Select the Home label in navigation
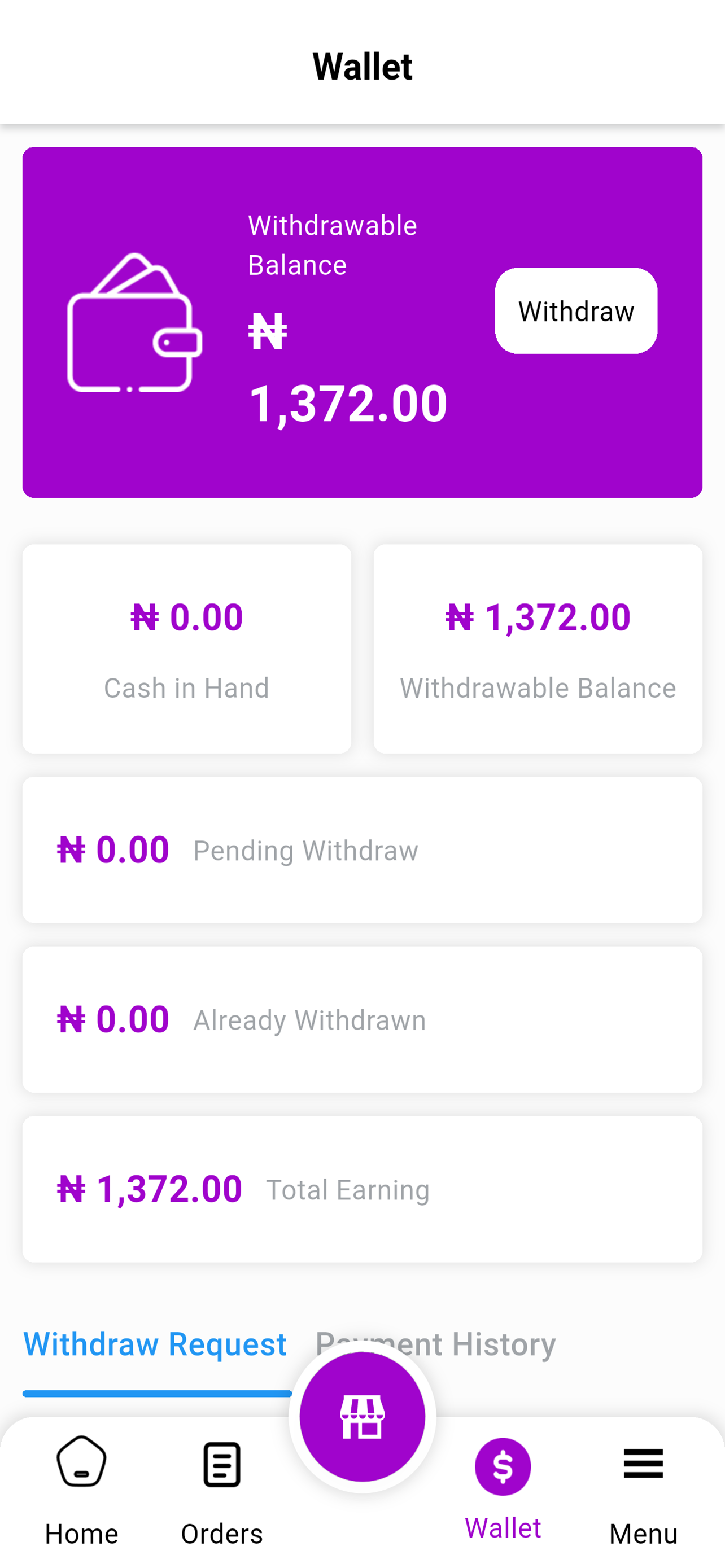Image resolution: width=725 pixels, height=1568 pixels. point(81,1534)
